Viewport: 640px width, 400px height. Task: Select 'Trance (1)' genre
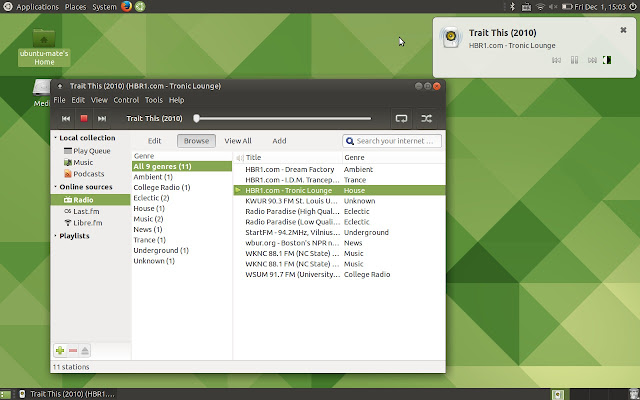182,240
